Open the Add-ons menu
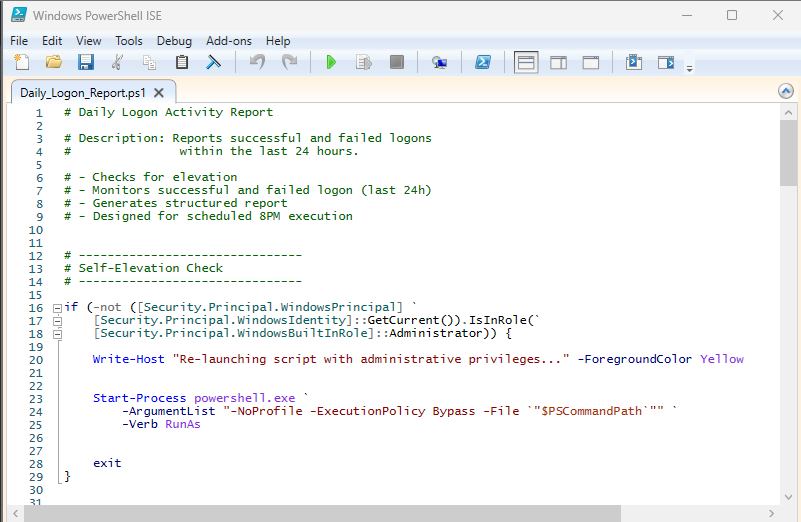The height and width of the screenshot is (522, 801). pyautogui.click(x=229, y=41)
